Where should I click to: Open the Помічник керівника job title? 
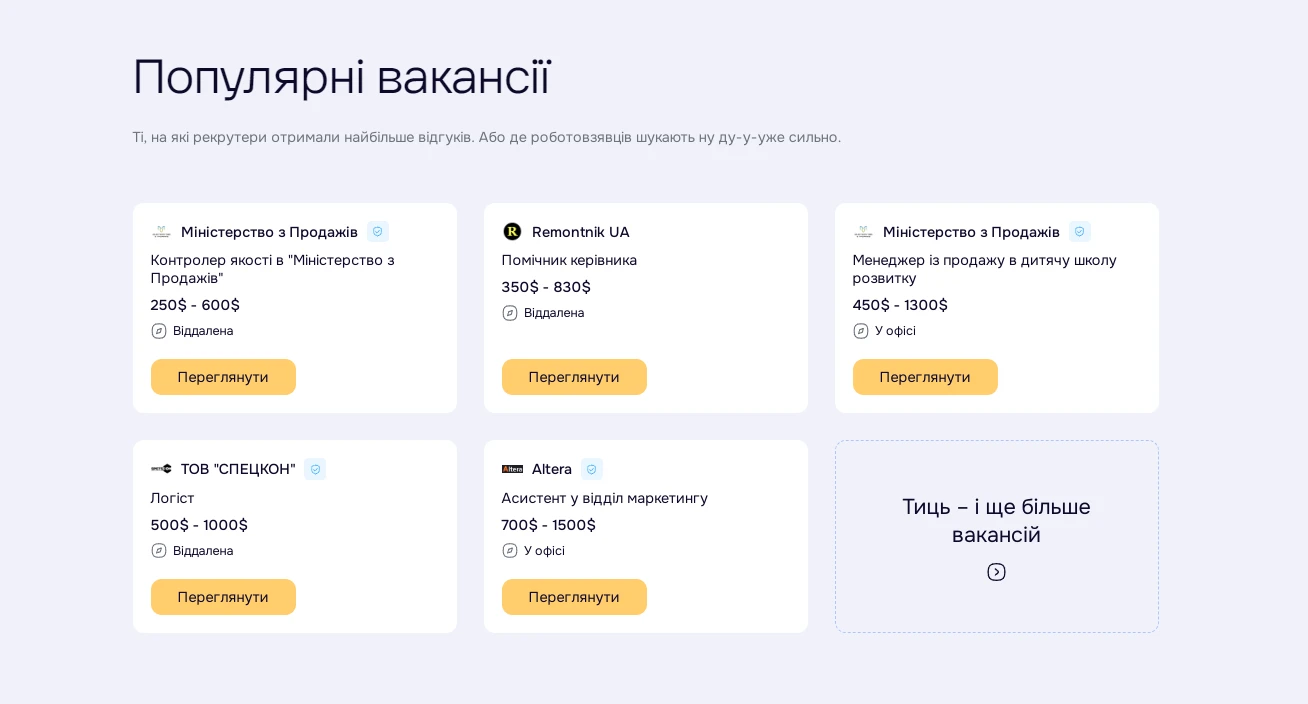(569, 260)
